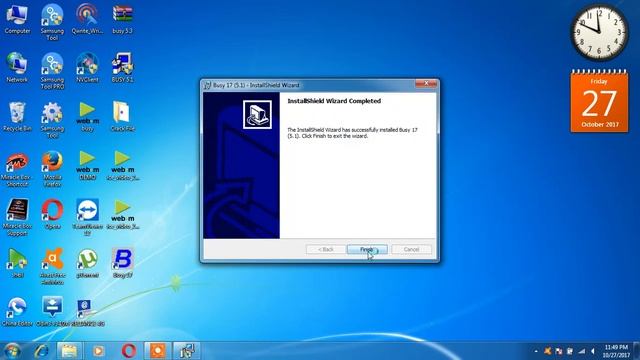Select the webm video beside TeamViewer

tap(122, 215)
